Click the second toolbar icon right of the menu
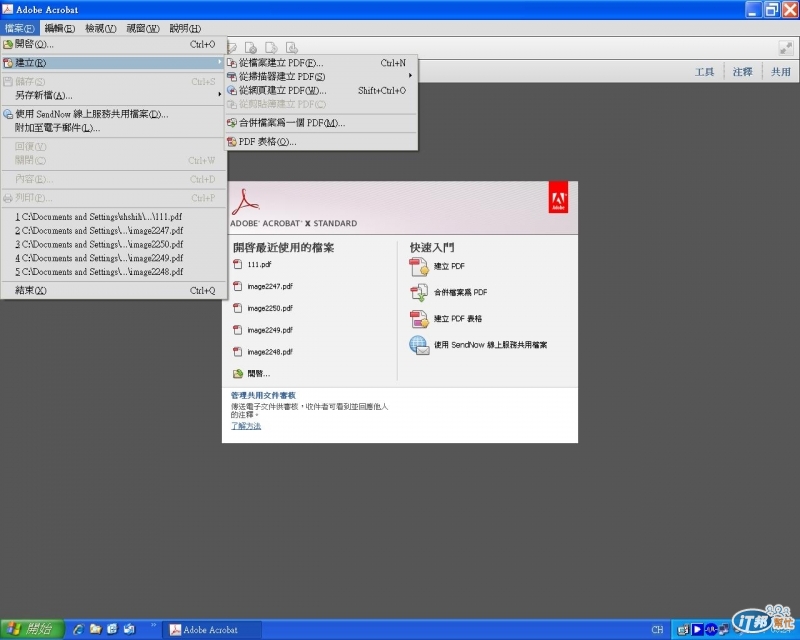Viewport: 800px width, 640px height. 251,48
